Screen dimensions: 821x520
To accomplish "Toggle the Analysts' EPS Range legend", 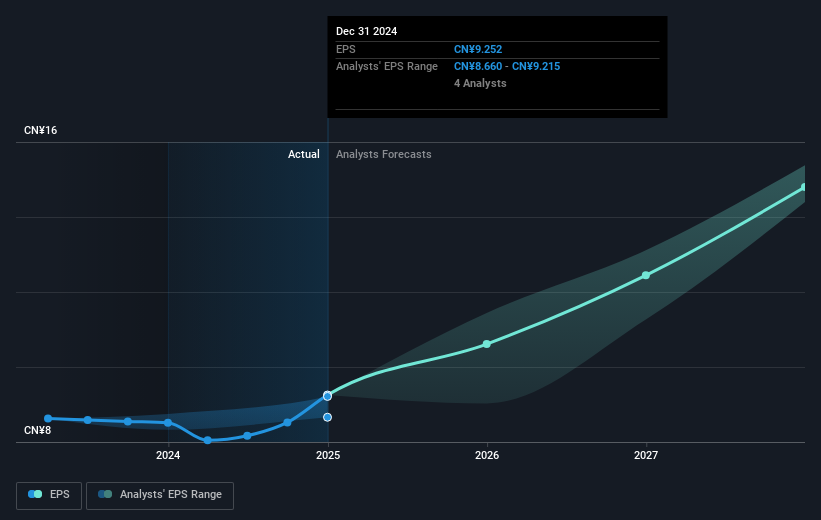I will 160,495.
